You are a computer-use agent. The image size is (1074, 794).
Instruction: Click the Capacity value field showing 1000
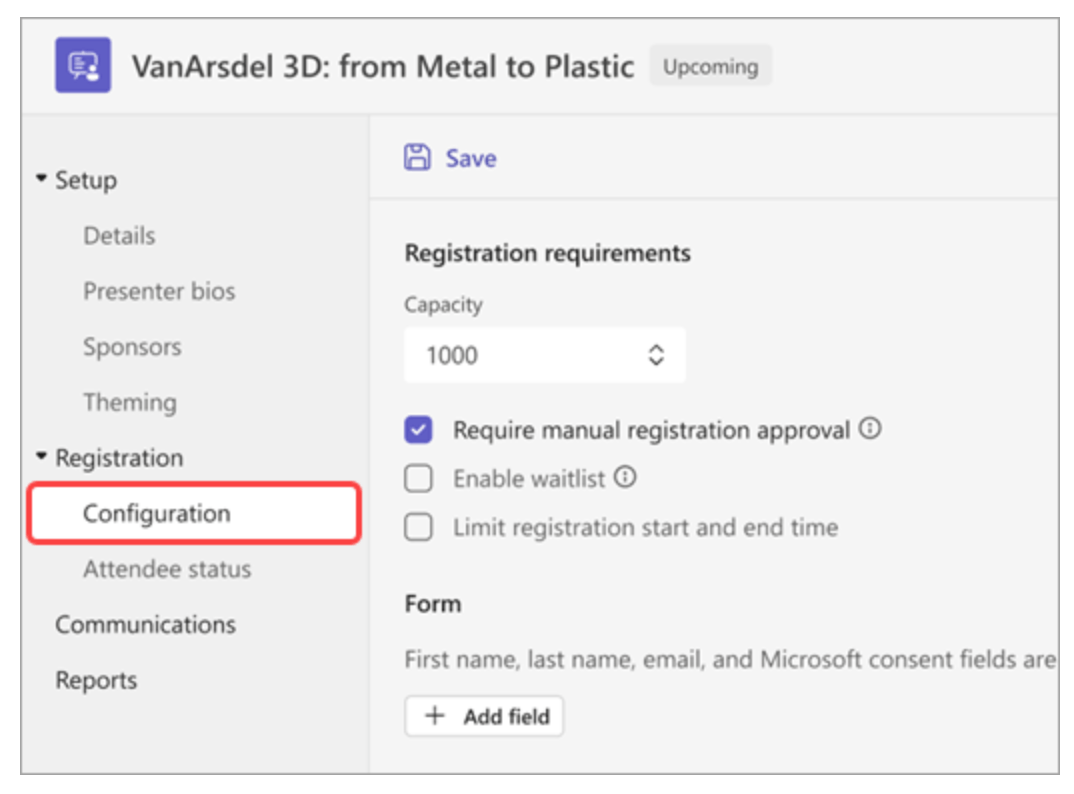pyautogui.click(x=545, y=355)
